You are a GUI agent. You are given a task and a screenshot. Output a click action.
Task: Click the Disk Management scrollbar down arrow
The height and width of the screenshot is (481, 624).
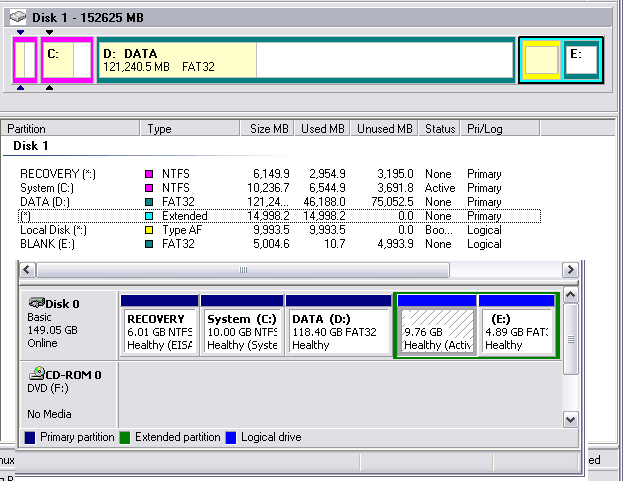point(571,420)
